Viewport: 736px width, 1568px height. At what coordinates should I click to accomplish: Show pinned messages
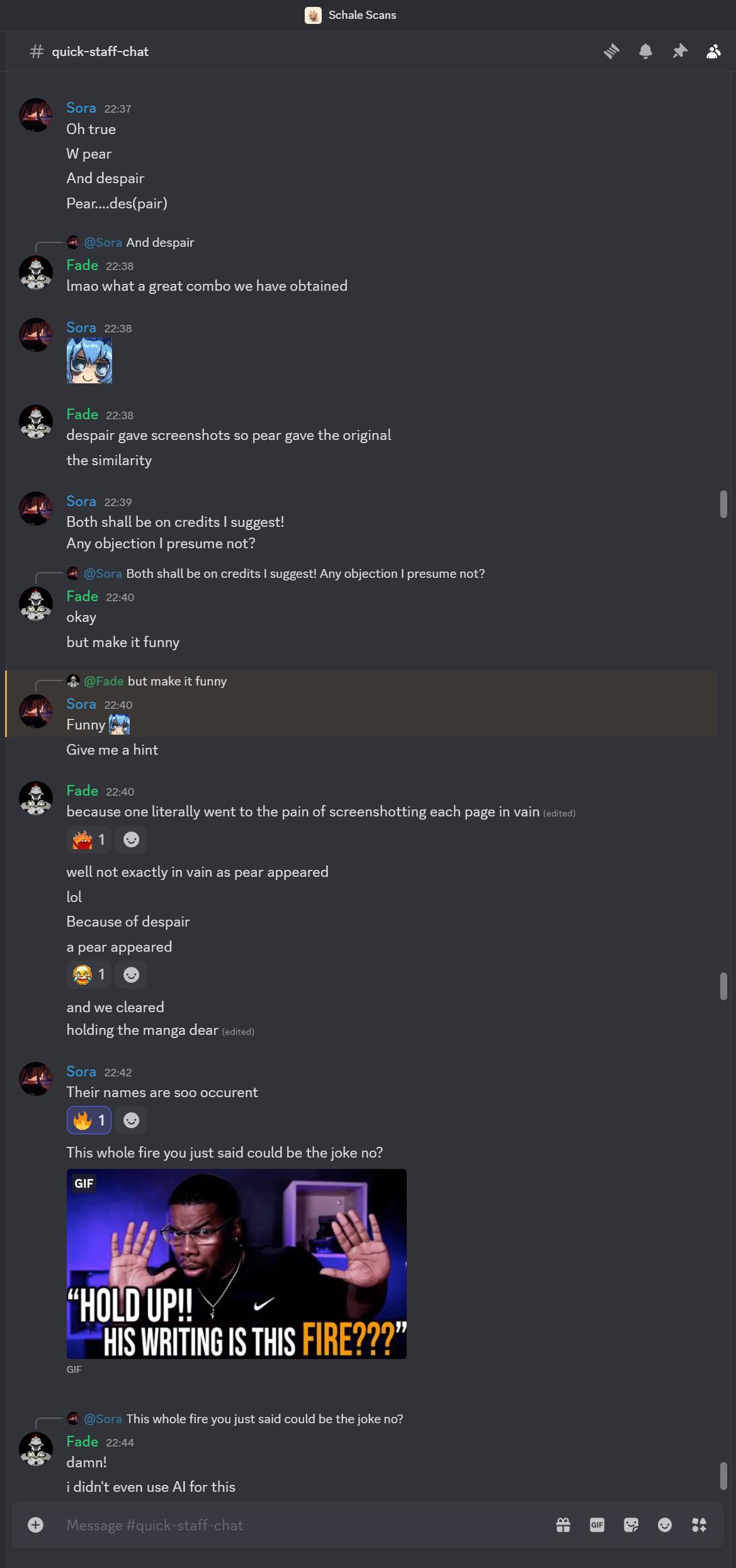[x=679, y=51]
